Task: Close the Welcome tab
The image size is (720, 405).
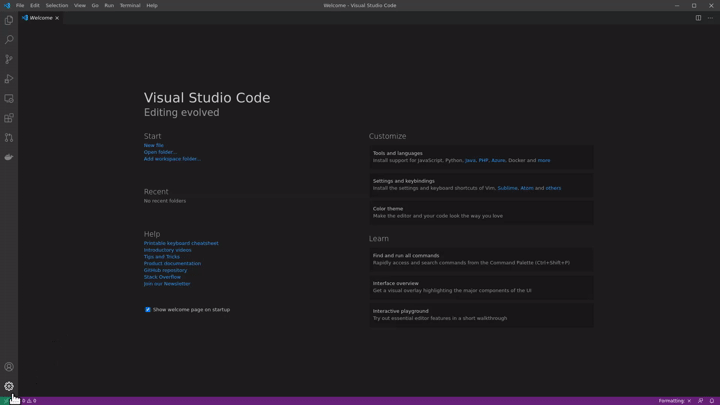Action: coord(57,18)
